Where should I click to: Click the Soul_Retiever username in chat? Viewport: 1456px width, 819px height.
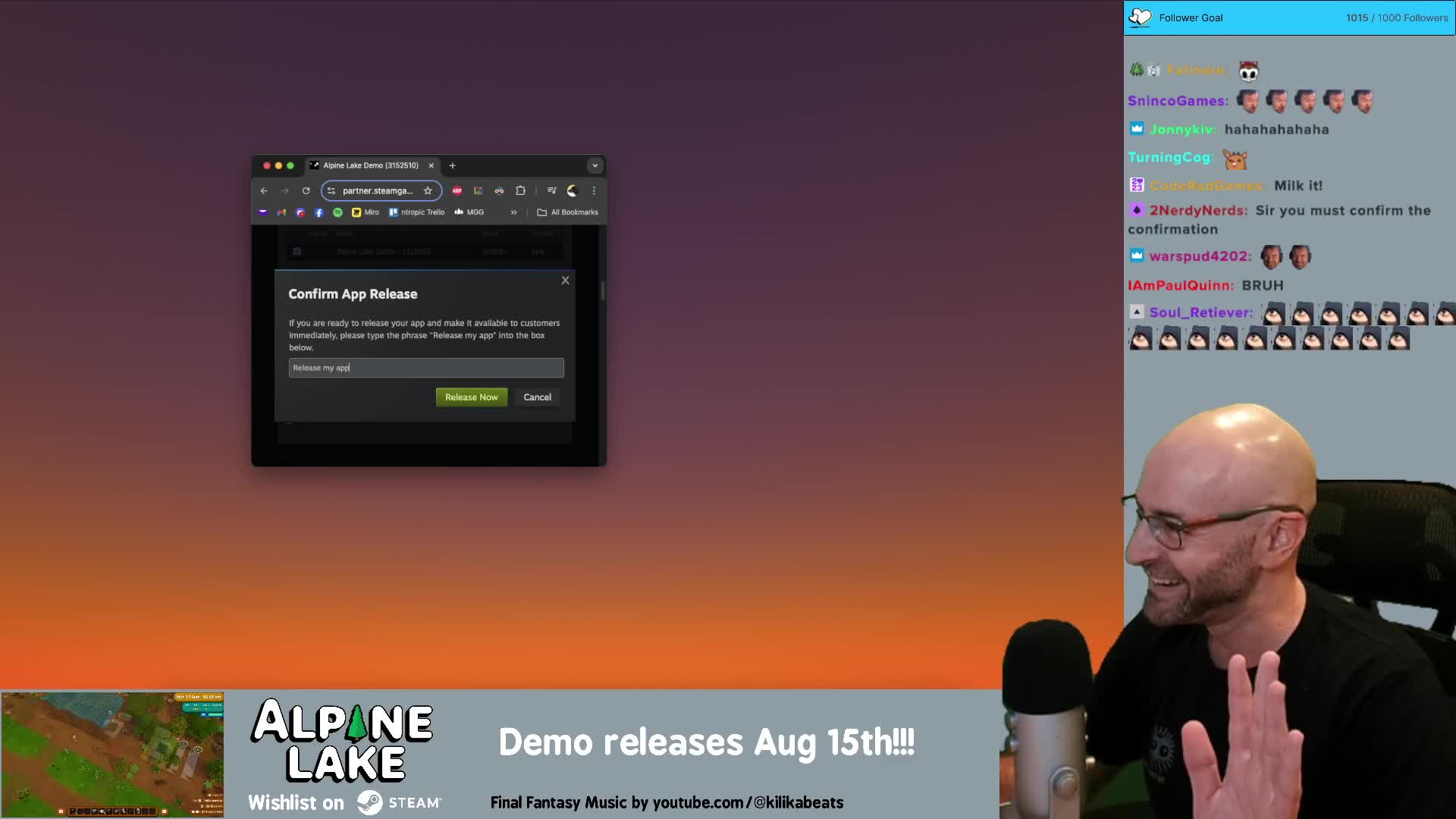[1201, 312]
